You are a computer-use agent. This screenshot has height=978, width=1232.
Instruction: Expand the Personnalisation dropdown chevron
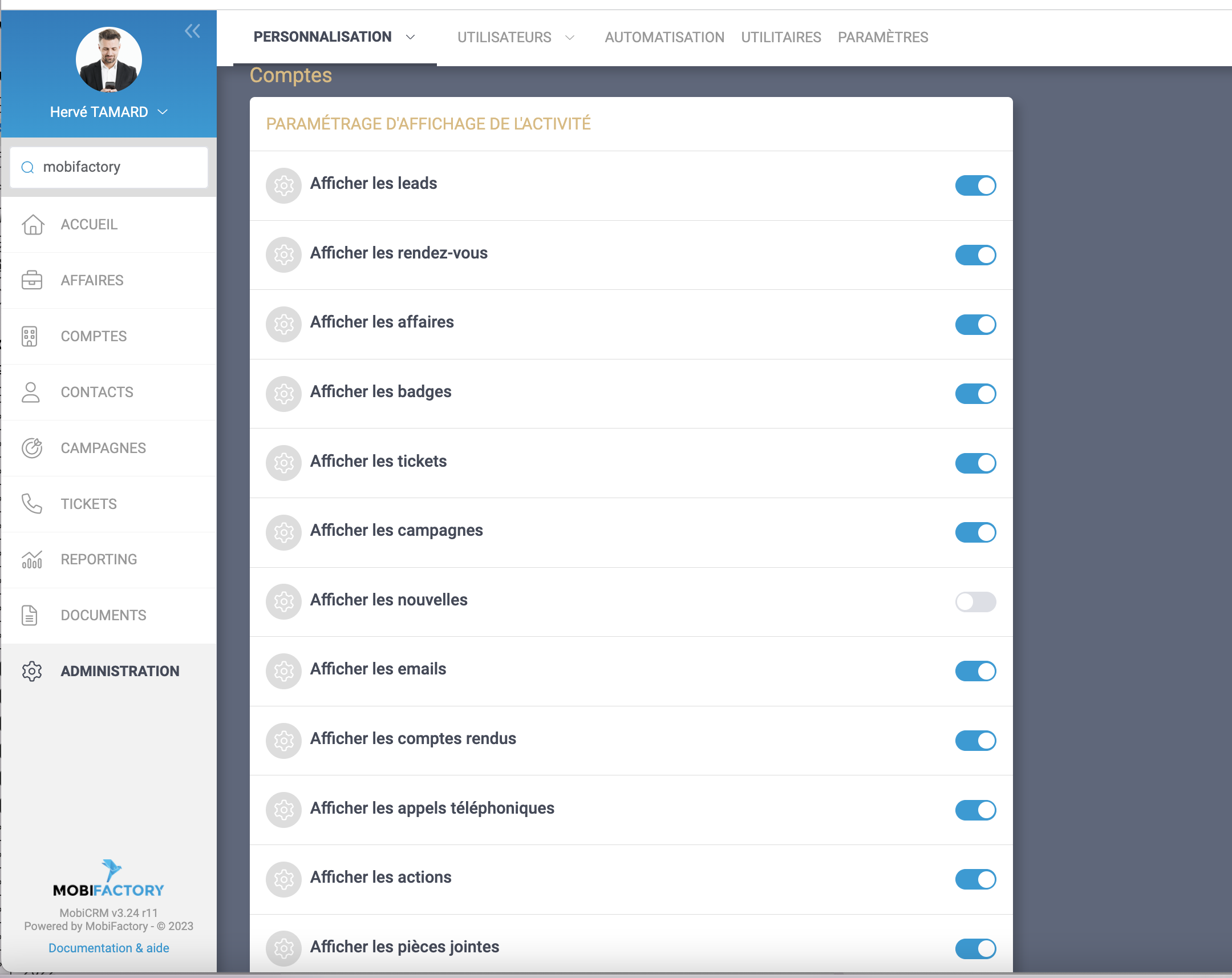pyautogui.click(x=410, y=38)
